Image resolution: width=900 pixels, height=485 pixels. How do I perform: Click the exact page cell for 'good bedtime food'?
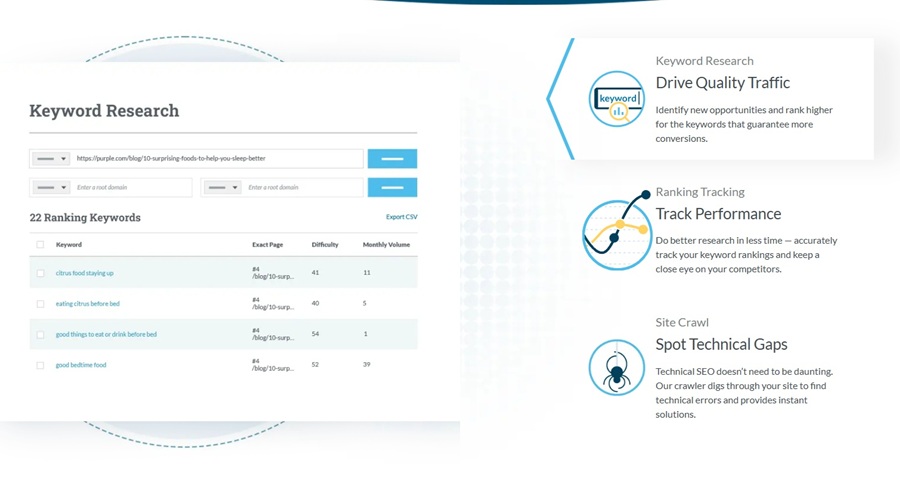pyautogui.click(x=273, y=364)
